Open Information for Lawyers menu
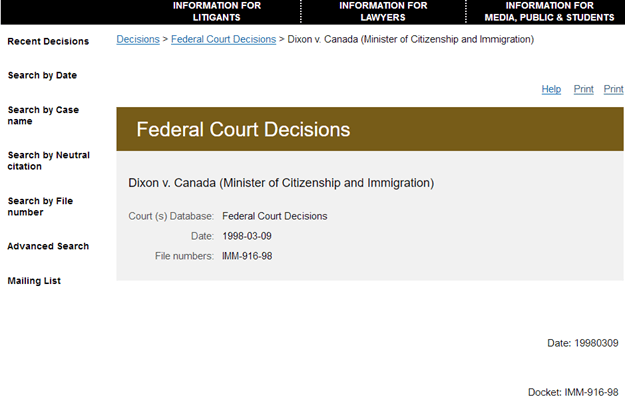The width and height of the screenshot is (625, 409). coord(383,11)
